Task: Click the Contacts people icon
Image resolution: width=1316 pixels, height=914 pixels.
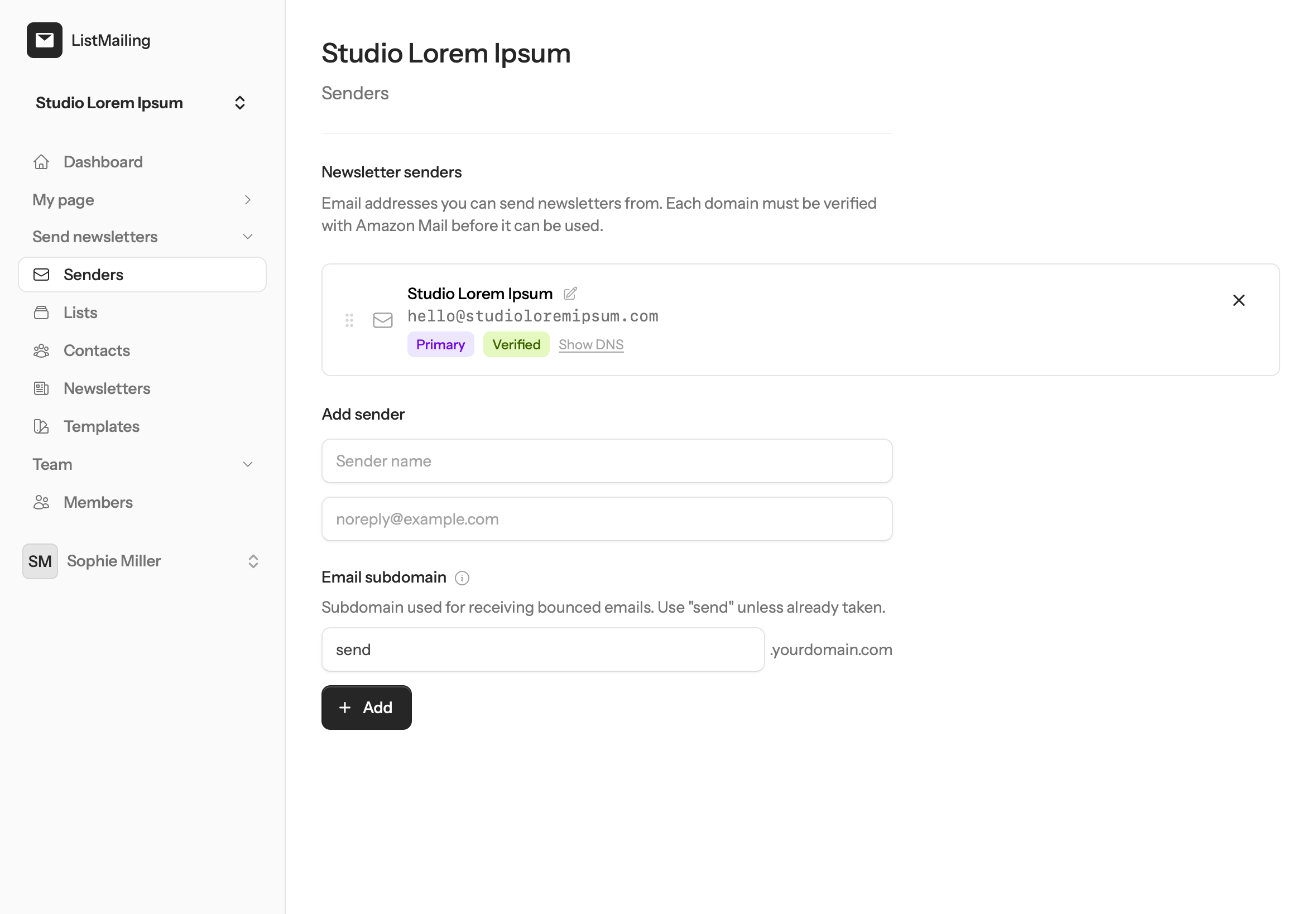Action: 41,350
